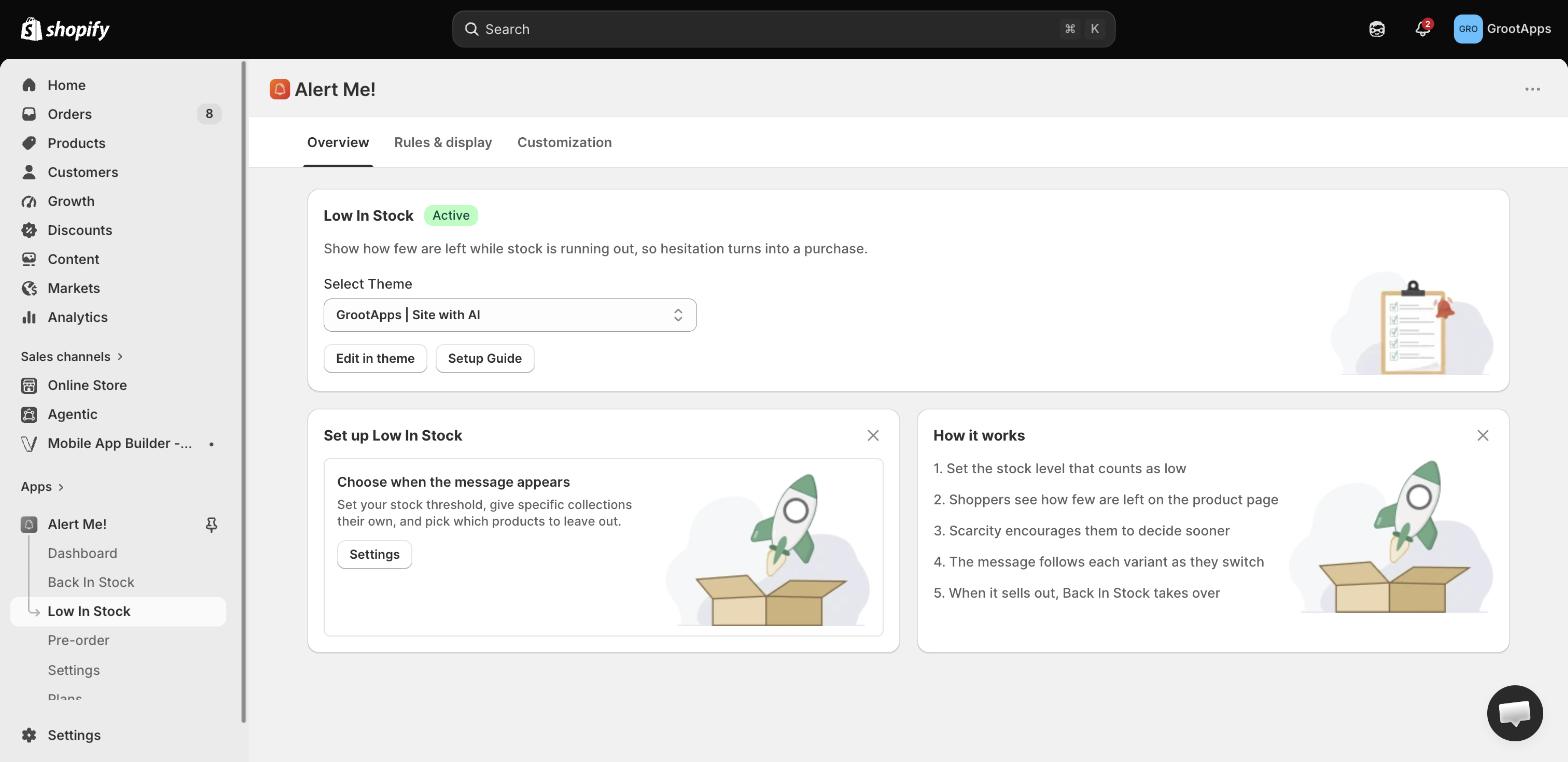Click the Customers person icon
The image size is (1568, 762).
[29, 172]
